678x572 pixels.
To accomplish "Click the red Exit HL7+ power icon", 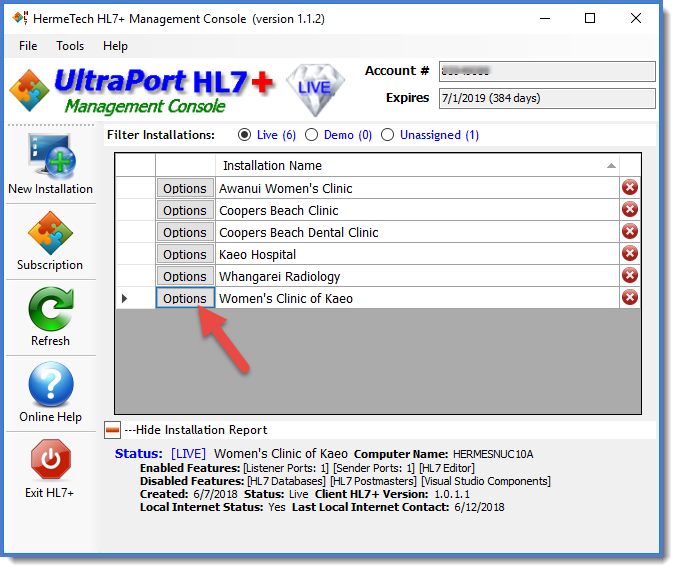I will click(x=51, y=459).
